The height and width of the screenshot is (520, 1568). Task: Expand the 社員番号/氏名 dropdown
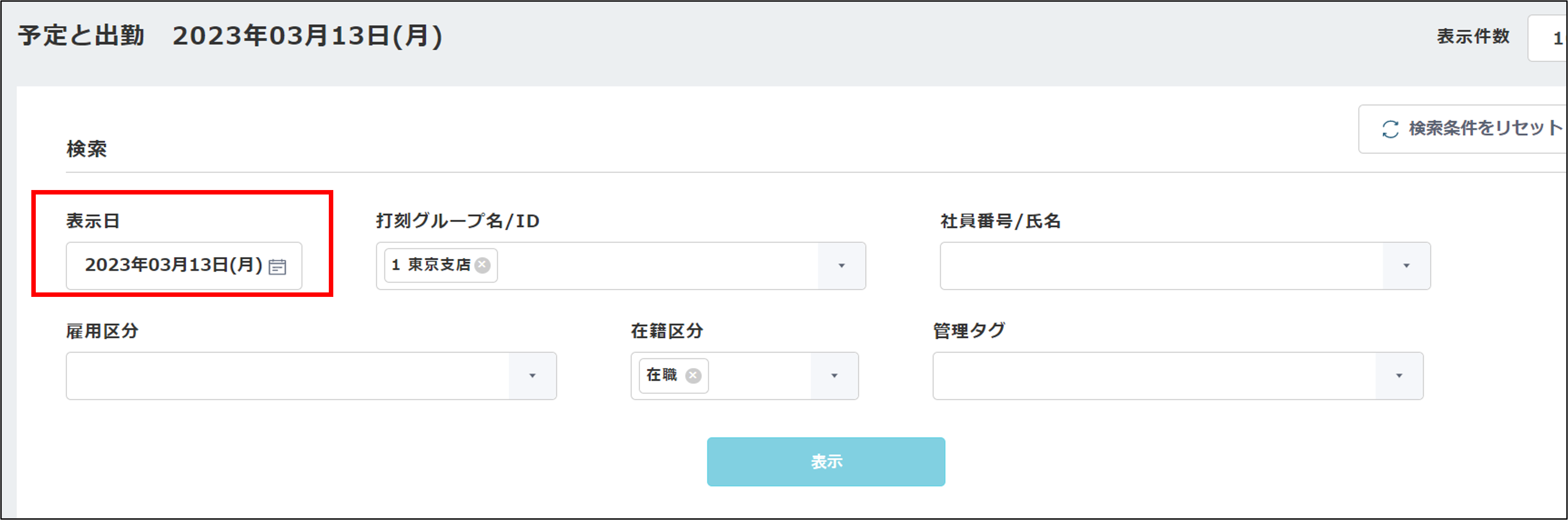click(1406, 266)
